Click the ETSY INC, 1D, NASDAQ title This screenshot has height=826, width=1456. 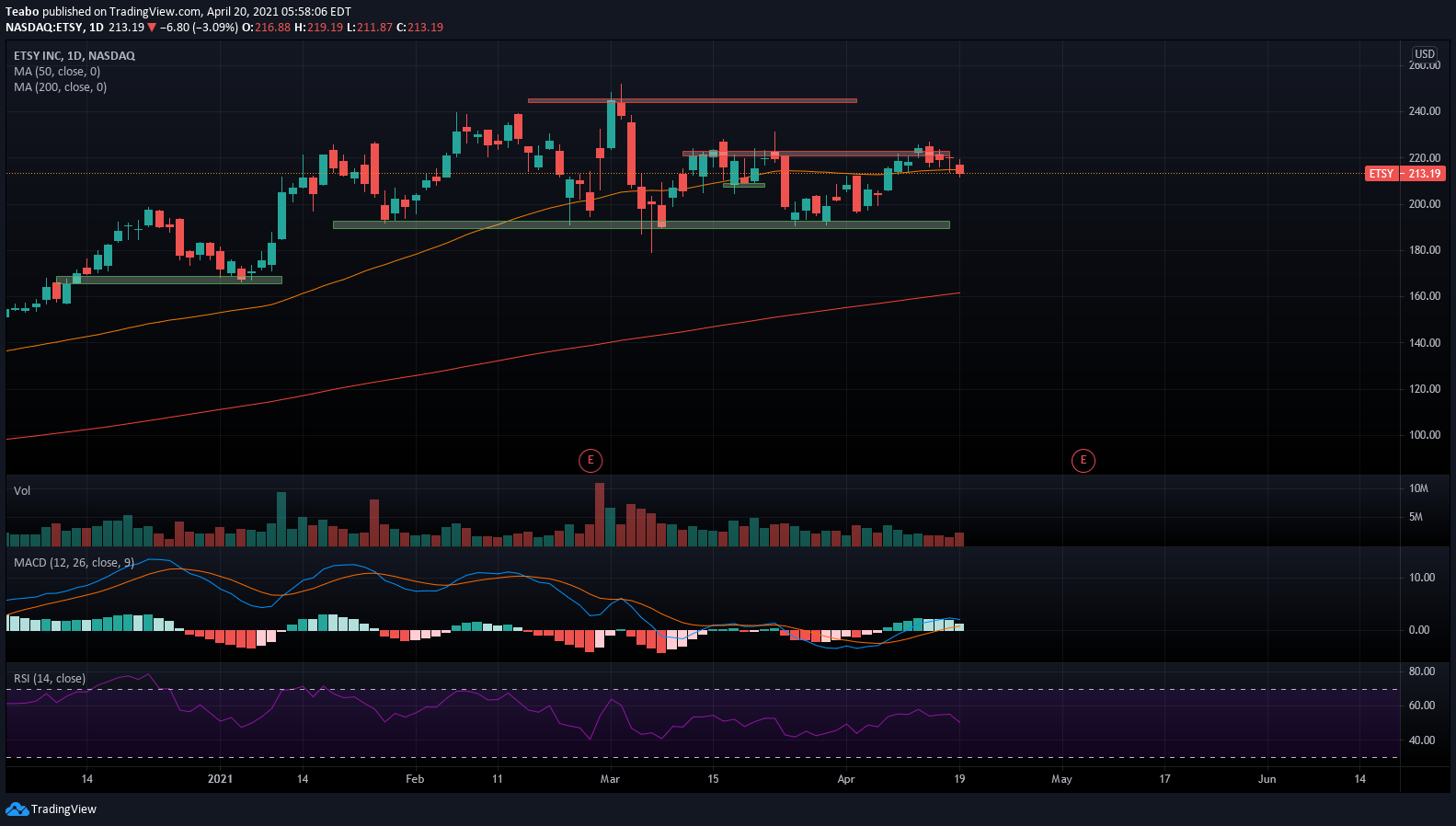(75, 56)
